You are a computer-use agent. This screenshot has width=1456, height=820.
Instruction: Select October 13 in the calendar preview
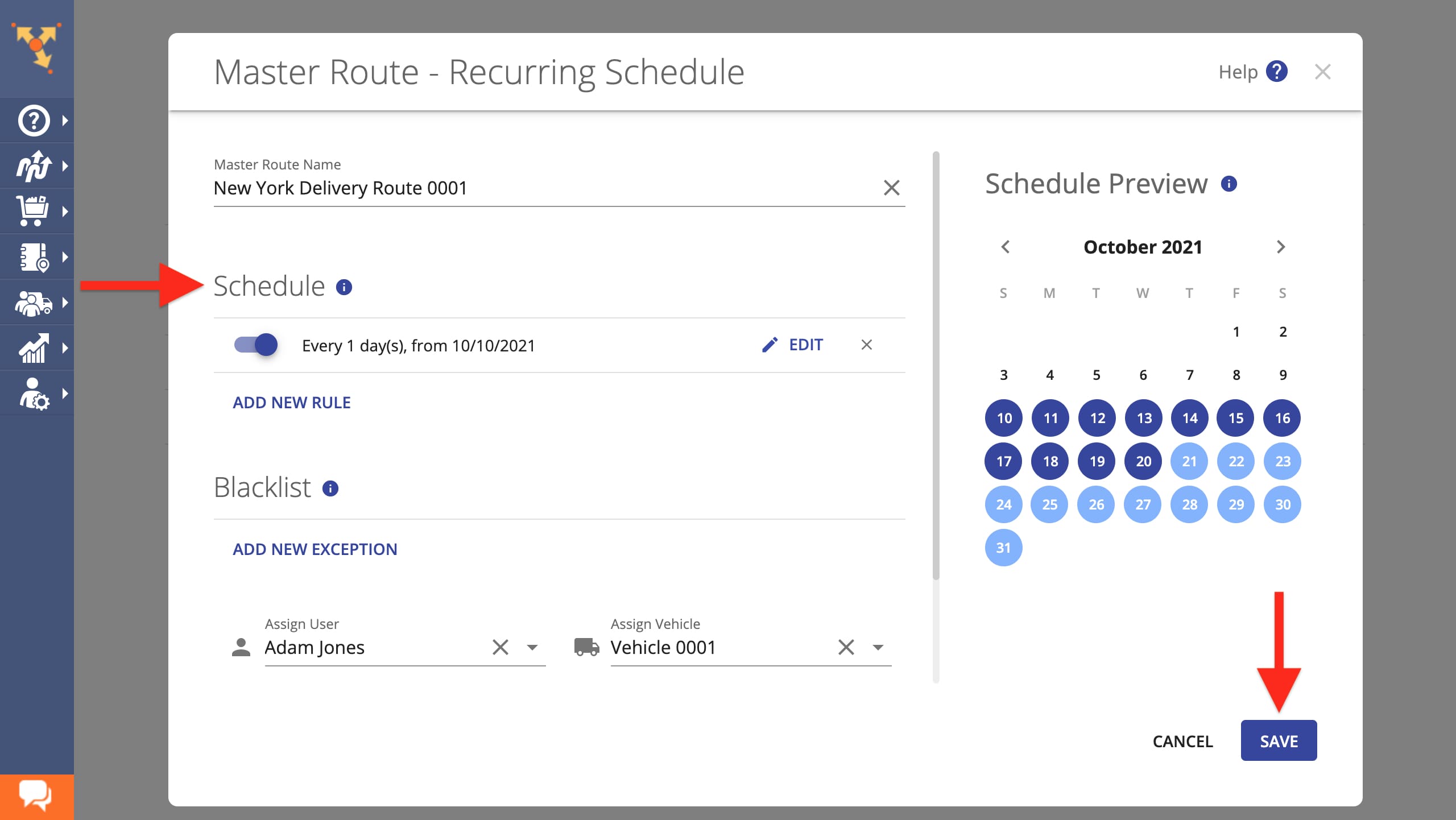(1143, 418)
